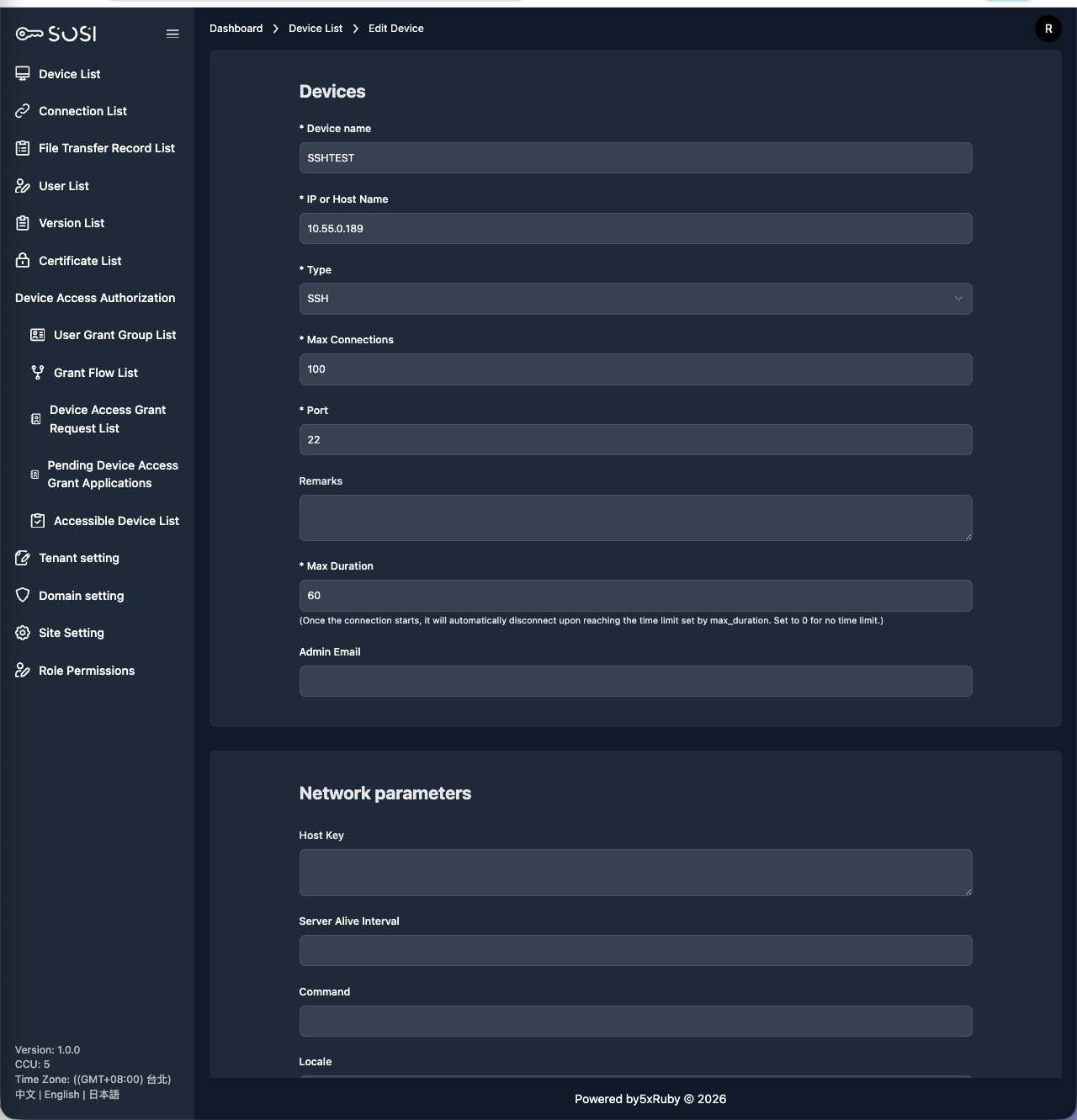
Task: Open Grant Flow List menu item
Action: click(x=96, y=373)
